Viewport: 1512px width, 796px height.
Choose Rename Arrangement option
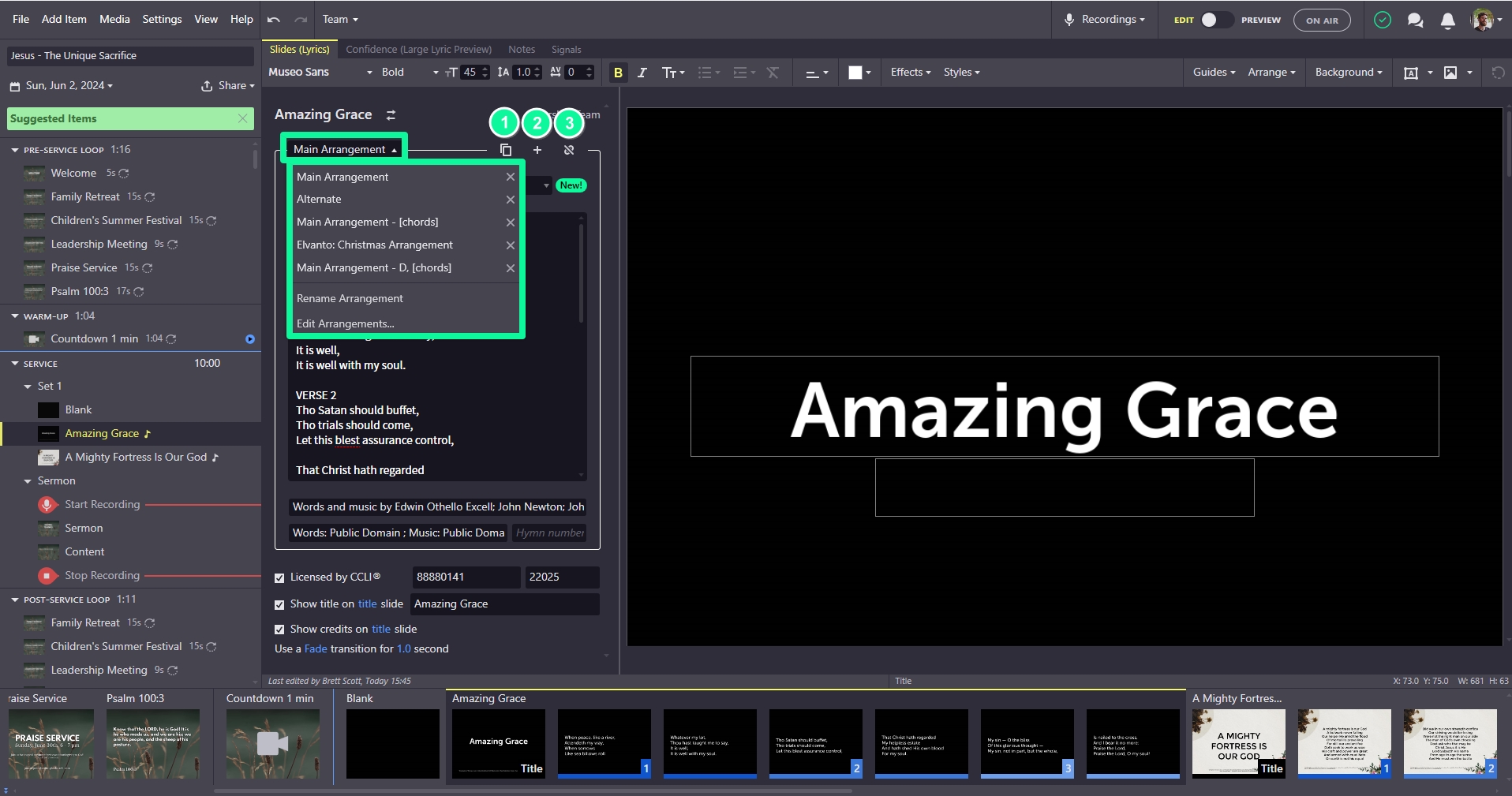(x=350, y=299)
